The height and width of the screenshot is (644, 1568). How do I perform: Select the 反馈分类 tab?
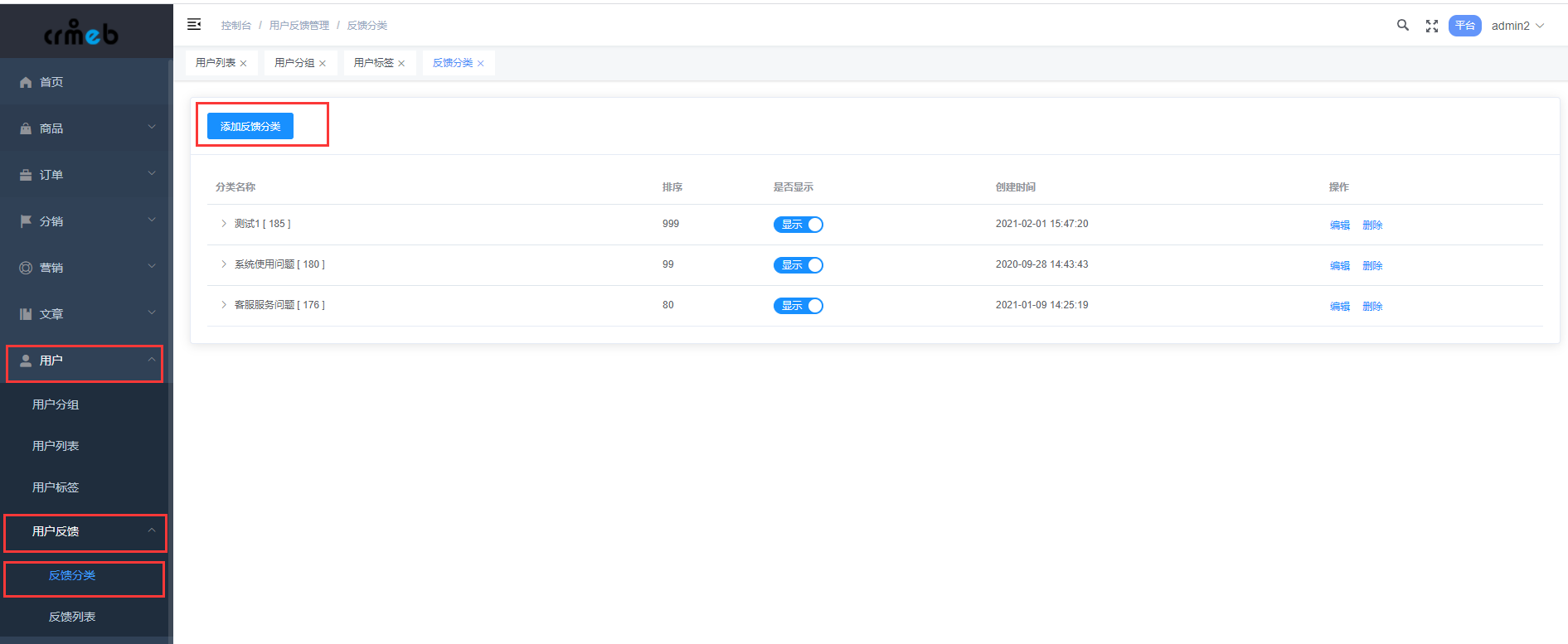453,63
